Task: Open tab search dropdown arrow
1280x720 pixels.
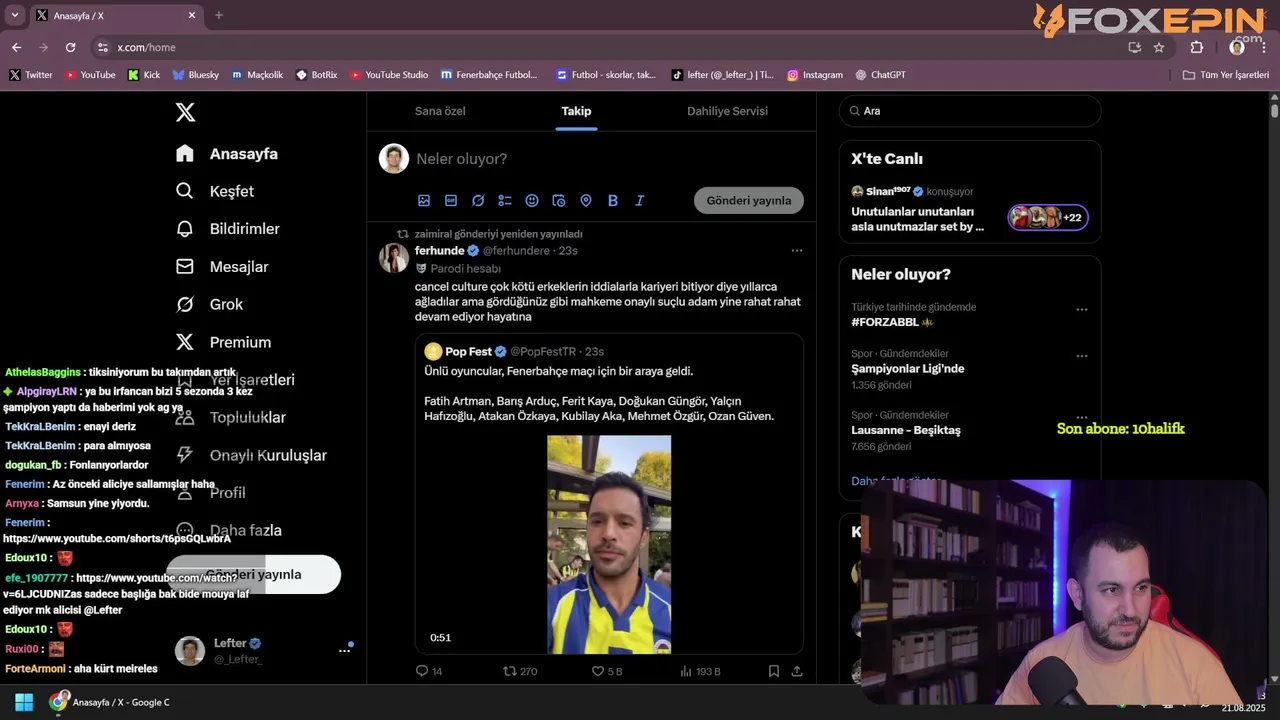Action: [x=14, y=15]
